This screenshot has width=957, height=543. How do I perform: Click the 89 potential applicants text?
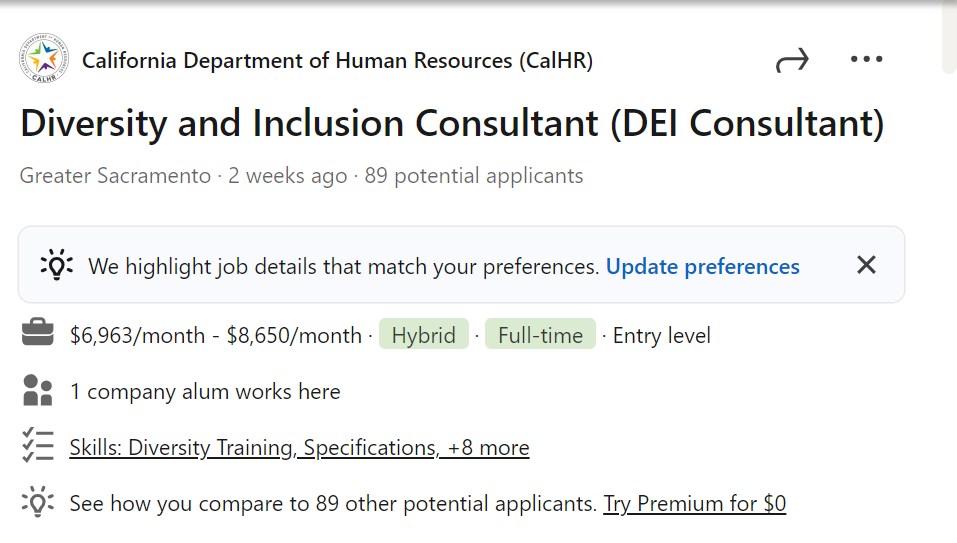pyautogui.click(x=473, y=177)
